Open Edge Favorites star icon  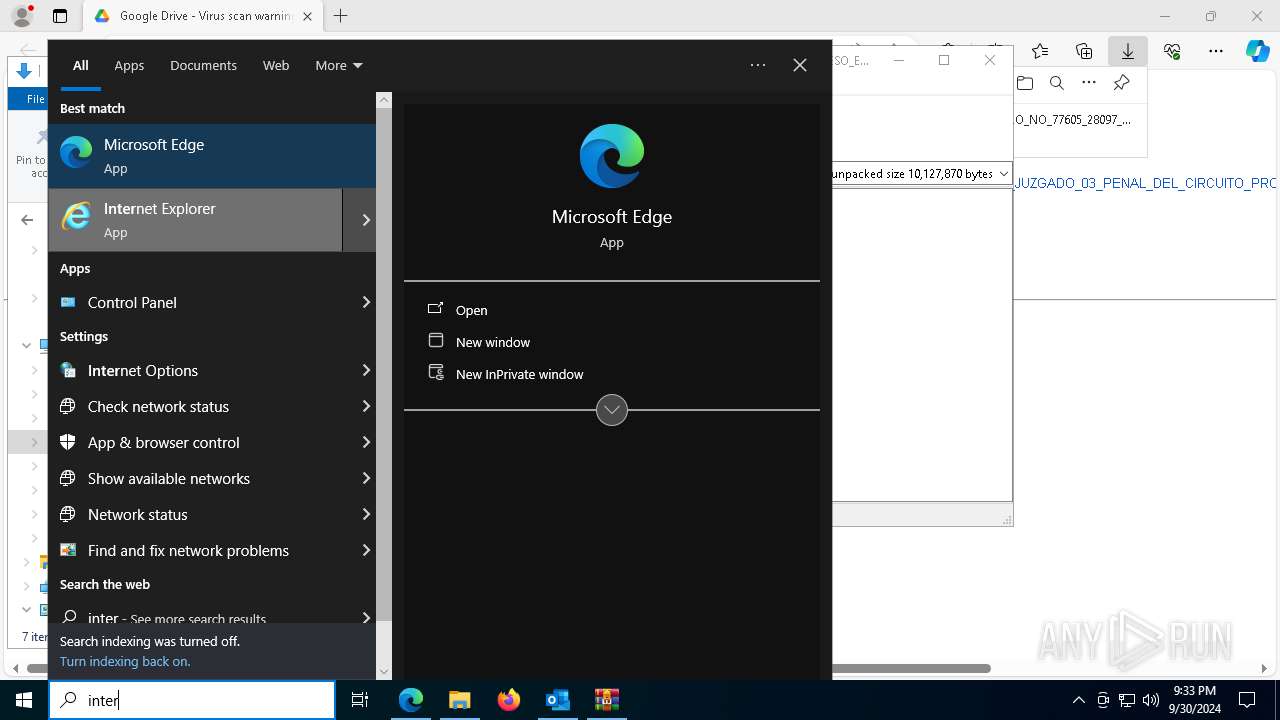(1040, 51)
